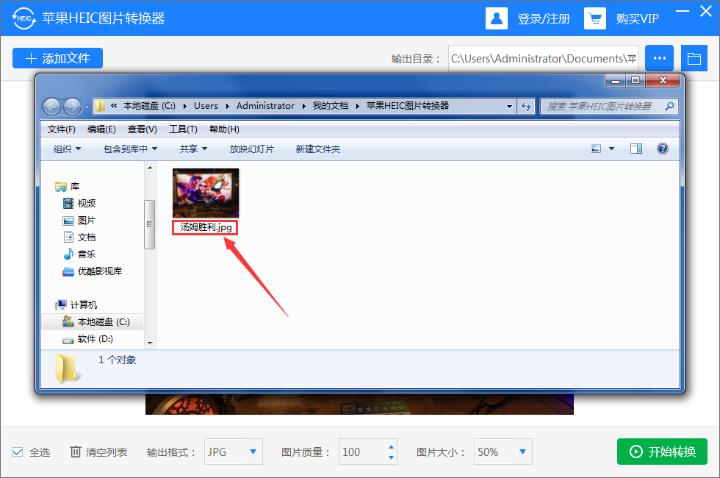Click the image quality value field showing 100
Screen dimensions: 720x478
[x=362, y=452]
